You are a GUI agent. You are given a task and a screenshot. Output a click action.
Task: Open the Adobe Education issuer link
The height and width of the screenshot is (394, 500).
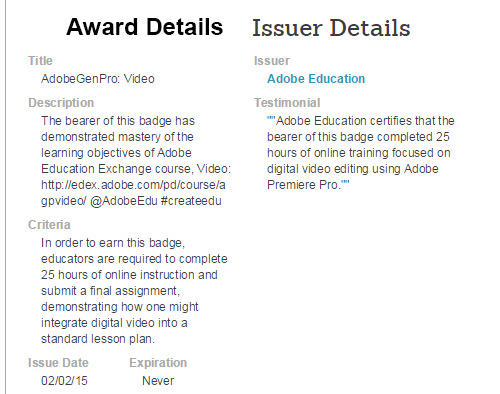[x=316, y=79]
